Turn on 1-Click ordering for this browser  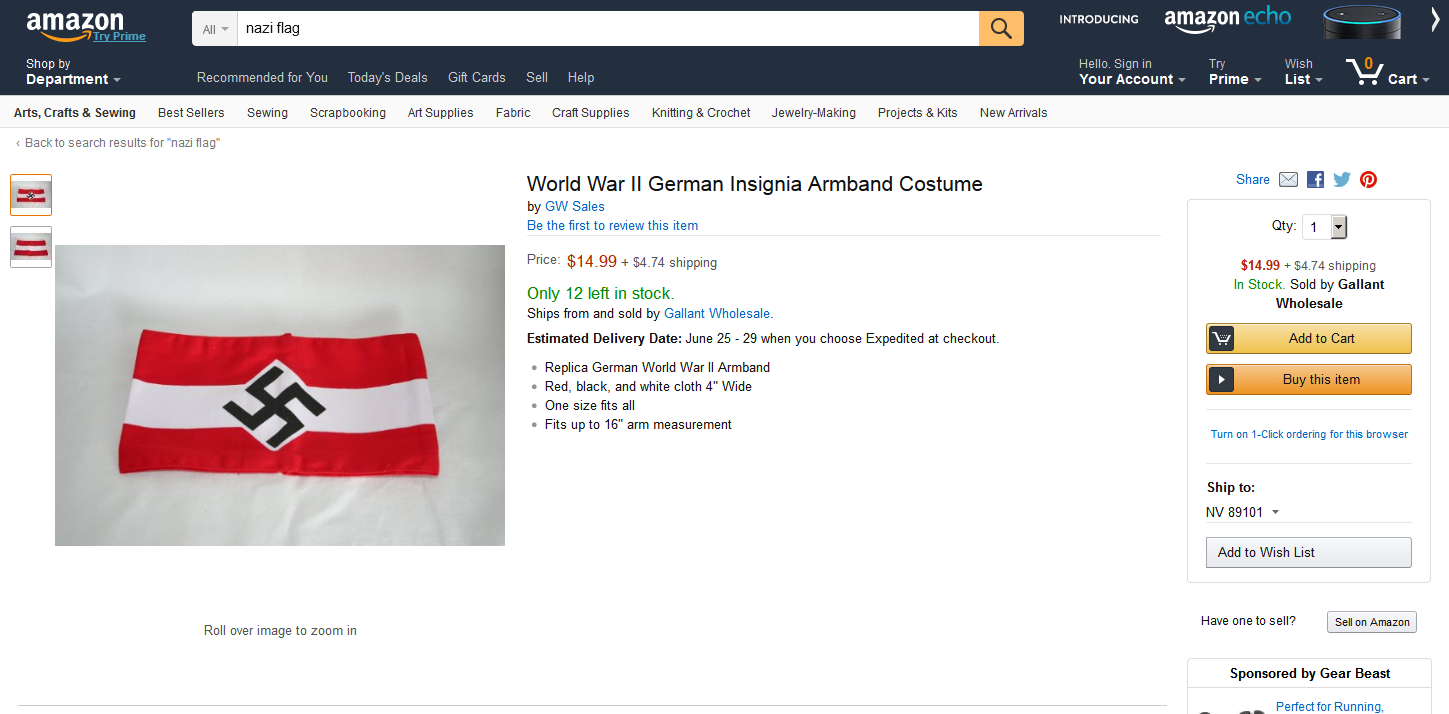tap(1308, 434)
